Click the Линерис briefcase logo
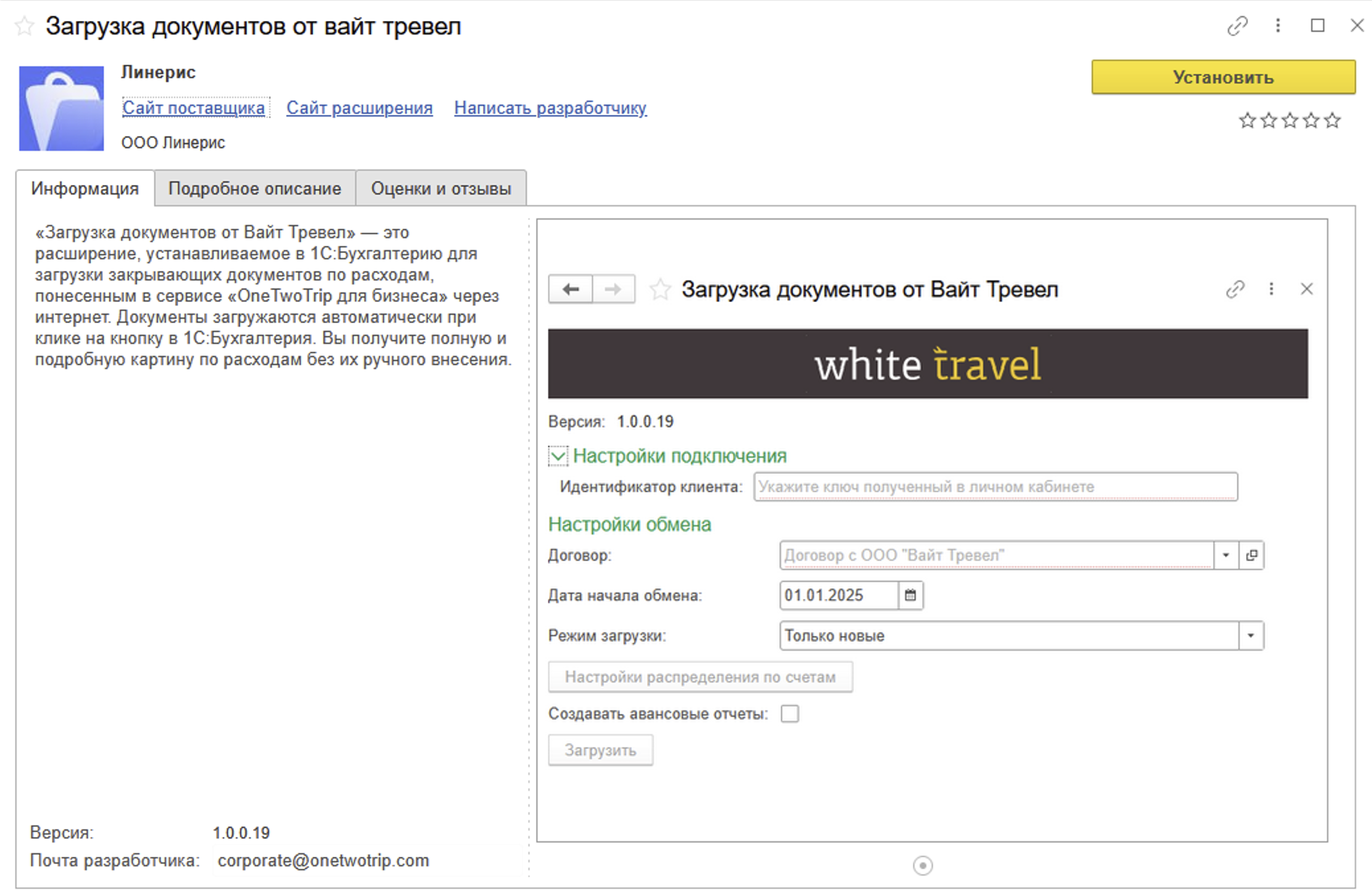 coord(62,108)
